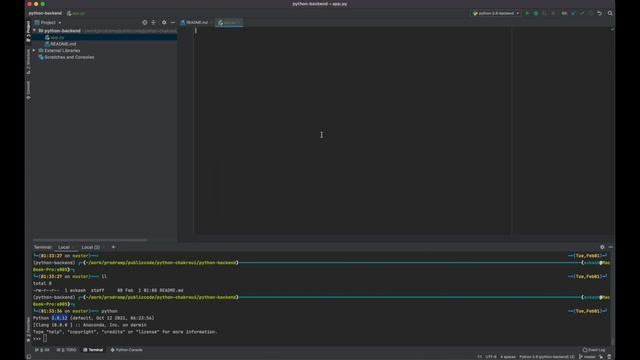Open the Project view selector dropdown
Image resolution: width=640 pixels, height=360 pixels.
(48, 22)
